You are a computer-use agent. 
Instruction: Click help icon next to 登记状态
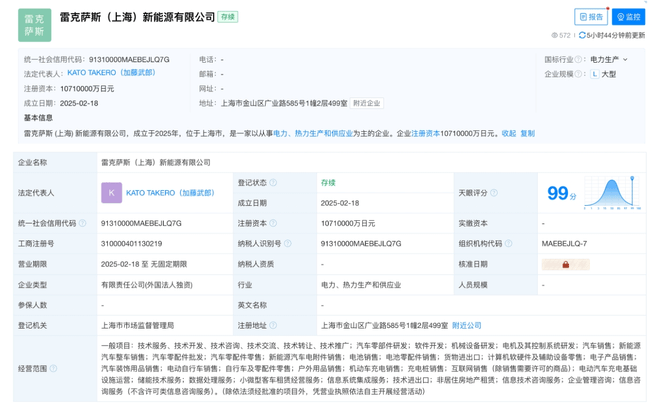coord(273,182)
